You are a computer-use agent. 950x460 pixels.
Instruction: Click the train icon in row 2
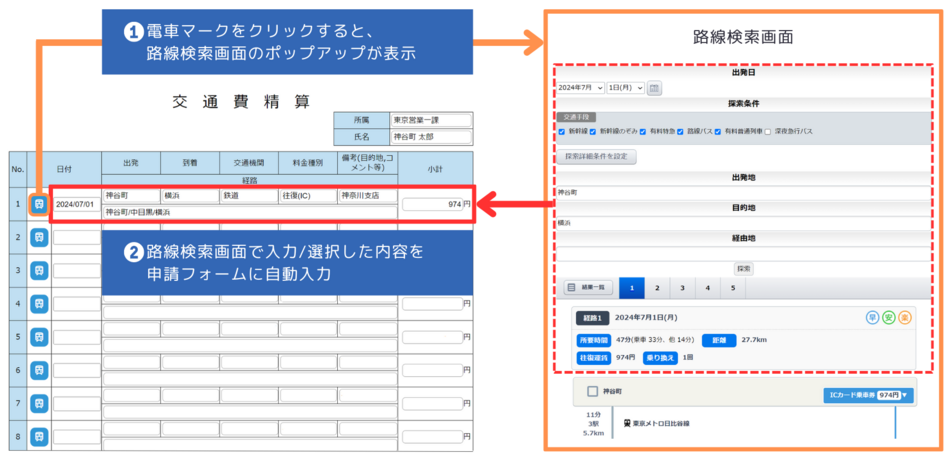[39, 237]
